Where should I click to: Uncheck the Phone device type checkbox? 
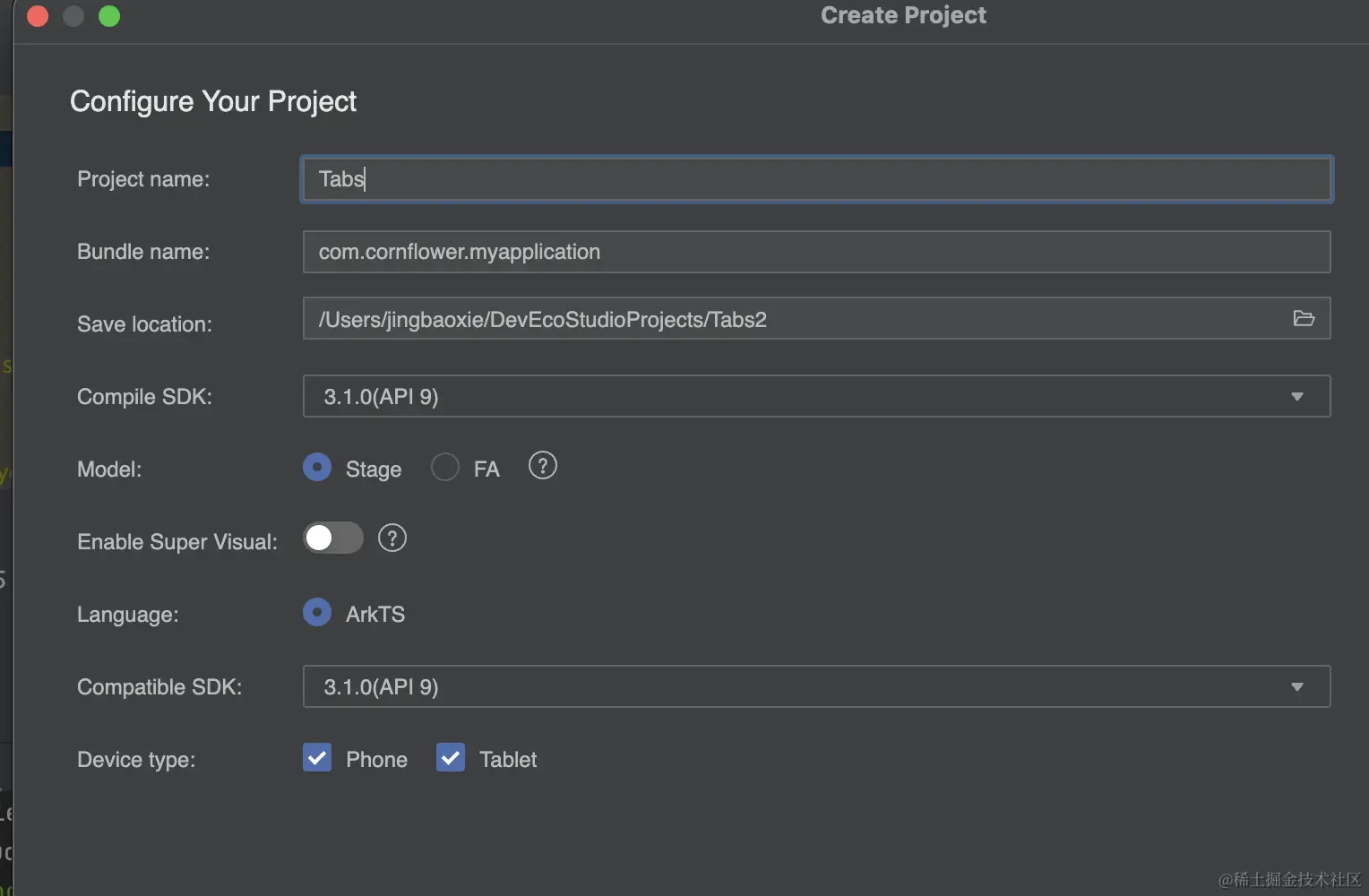point(317,758)
